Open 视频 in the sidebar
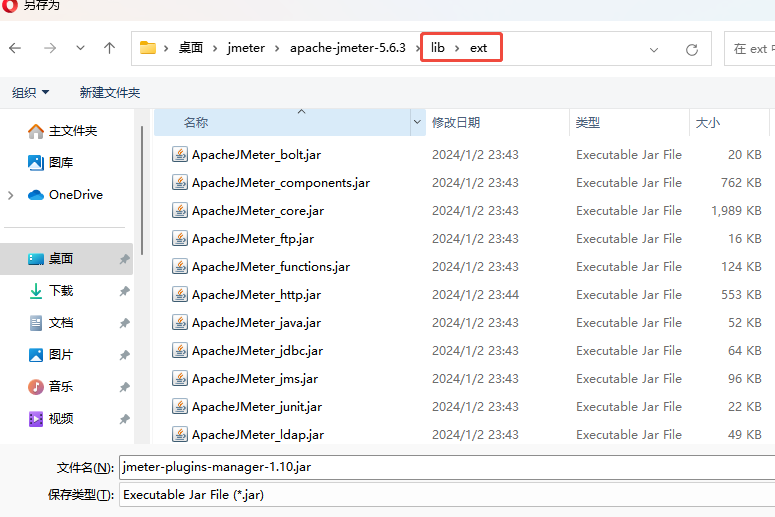 coord(50,419)
